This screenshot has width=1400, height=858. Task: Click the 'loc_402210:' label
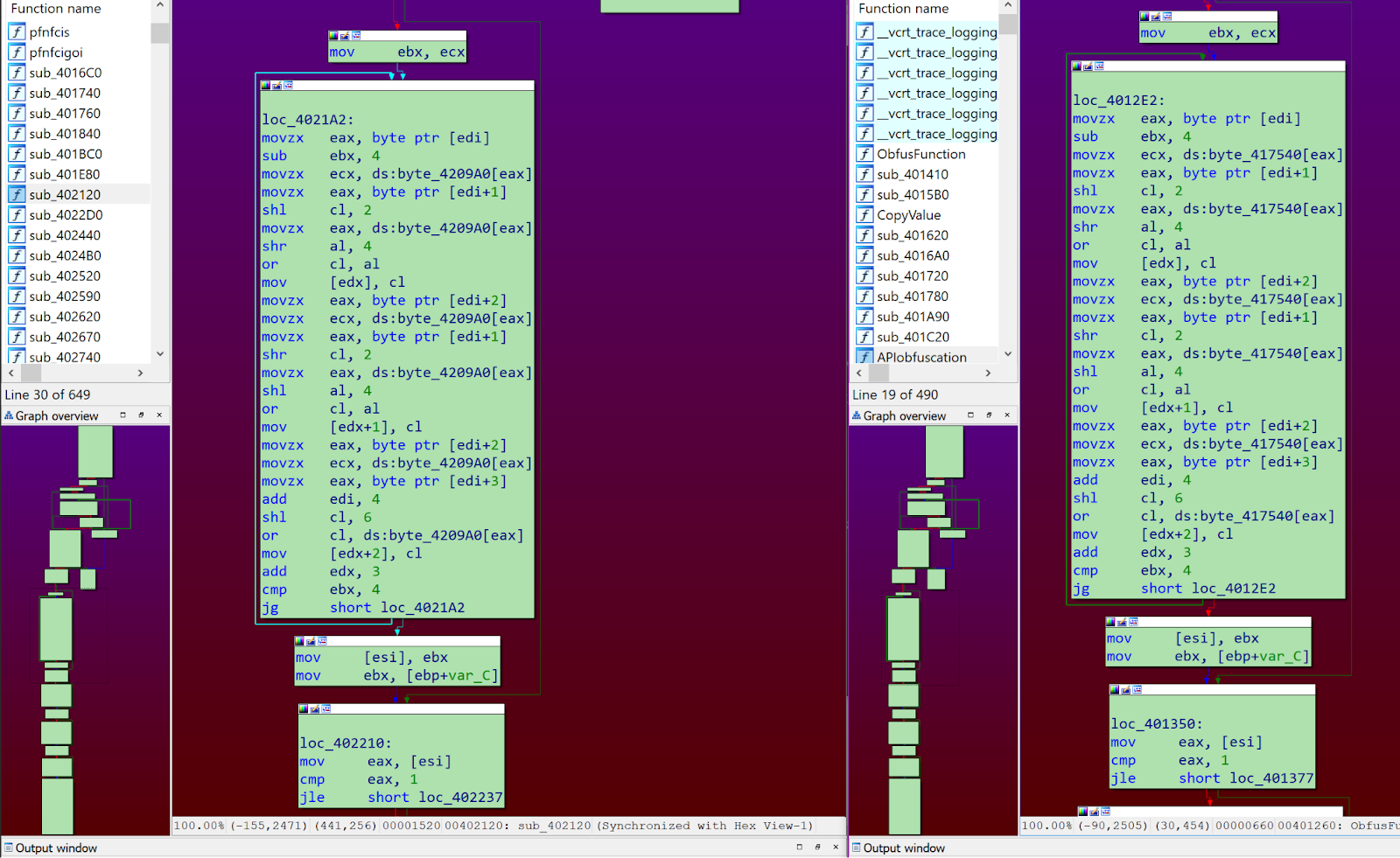(346, 743)
